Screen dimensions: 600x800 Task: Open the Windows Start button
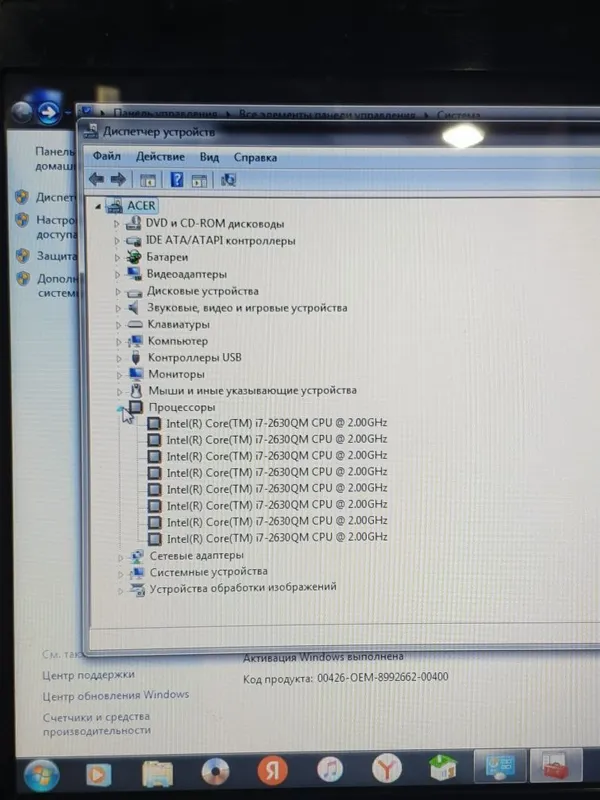point(42,775)
